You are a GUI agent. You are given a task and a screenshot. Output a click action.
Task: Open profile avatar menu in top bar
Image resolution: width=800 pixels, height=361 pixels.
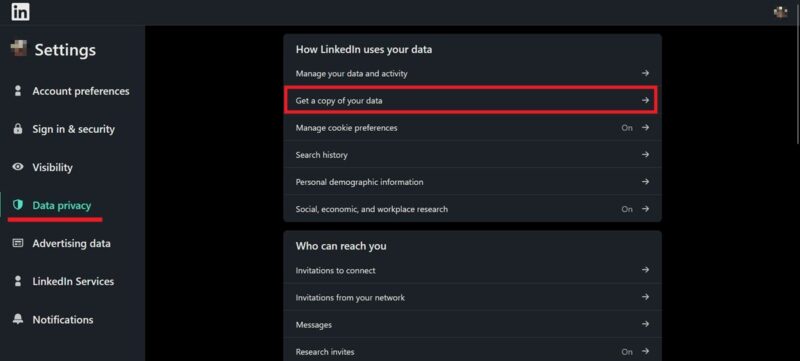pyautogui.click(x=780, y=12)
